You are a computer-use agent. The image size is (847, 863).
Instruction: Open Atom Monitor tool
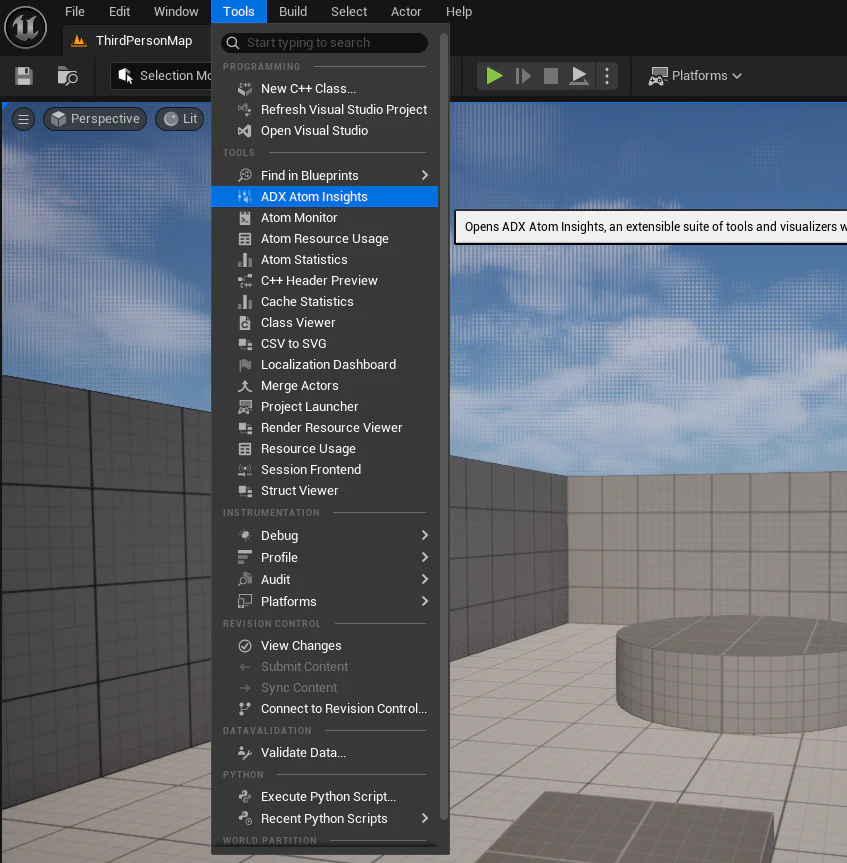[x=325, y=217]
